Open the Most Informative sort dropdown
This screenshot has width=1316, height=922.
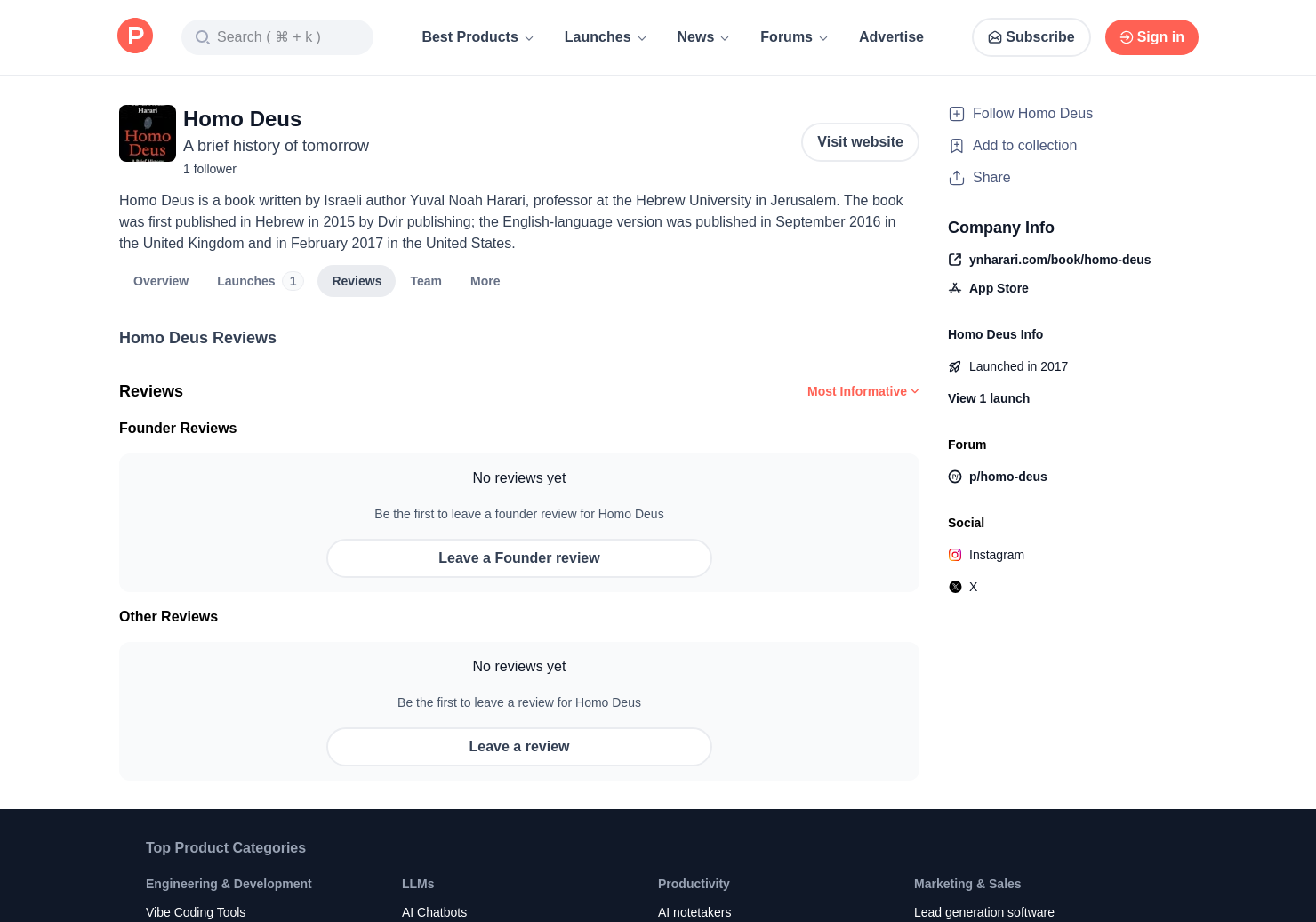click(x=863, y=391)
